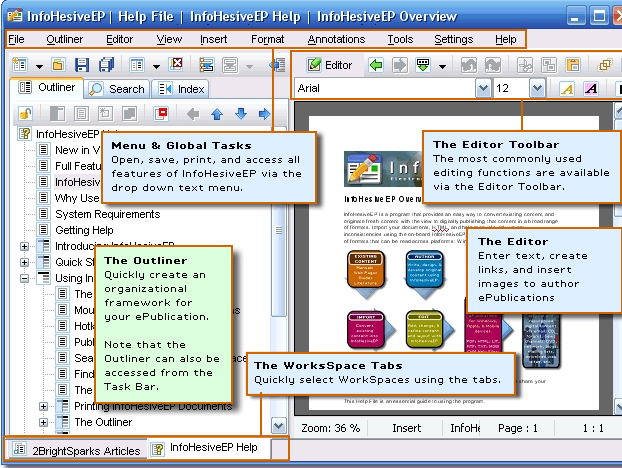
Task: Click the lined document Outliner icon
Action: pos(81,114)
